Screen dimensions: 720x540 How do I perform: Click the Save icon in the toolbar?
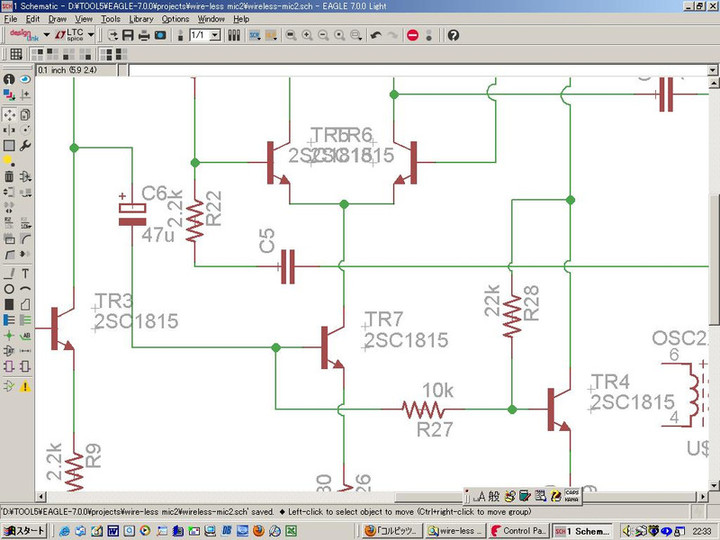pos(128,35)
